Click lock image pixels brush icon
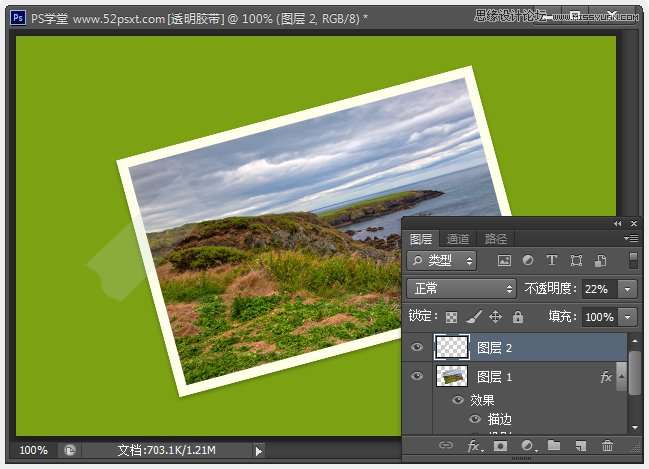Screen dimensions: 649x469 tap(473, 317)
